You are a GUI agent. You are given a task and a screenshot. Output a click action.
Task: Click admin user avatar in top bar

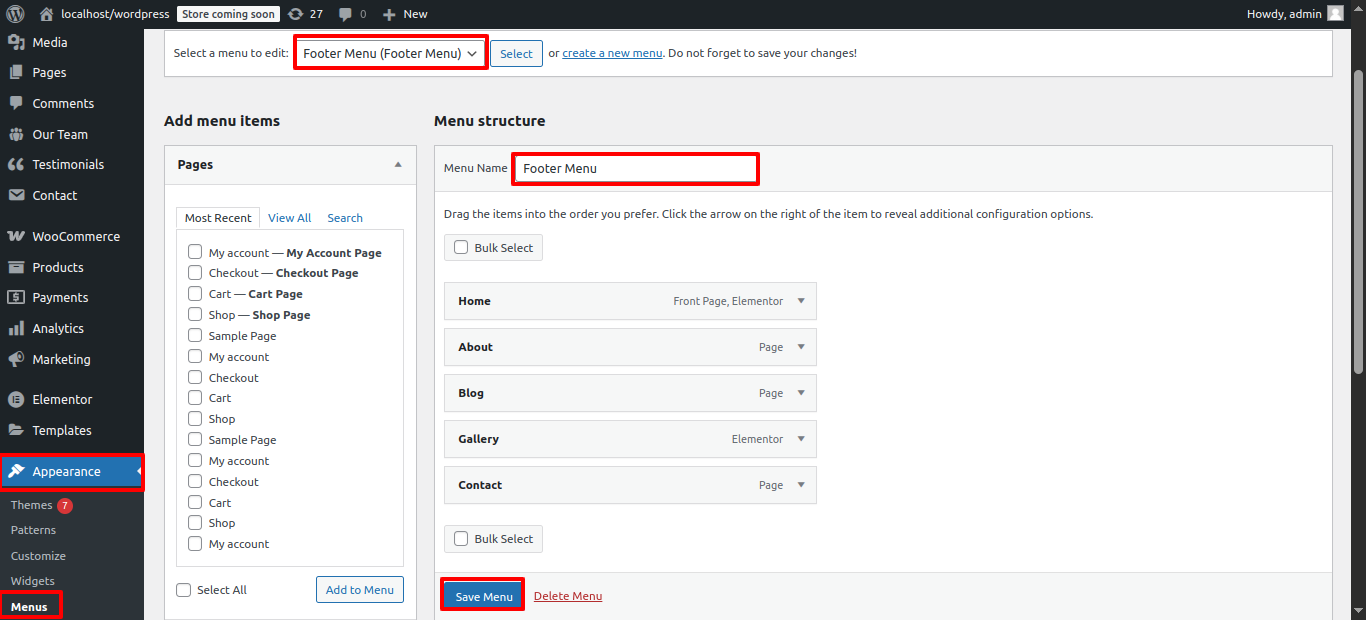click(1335, 14)
